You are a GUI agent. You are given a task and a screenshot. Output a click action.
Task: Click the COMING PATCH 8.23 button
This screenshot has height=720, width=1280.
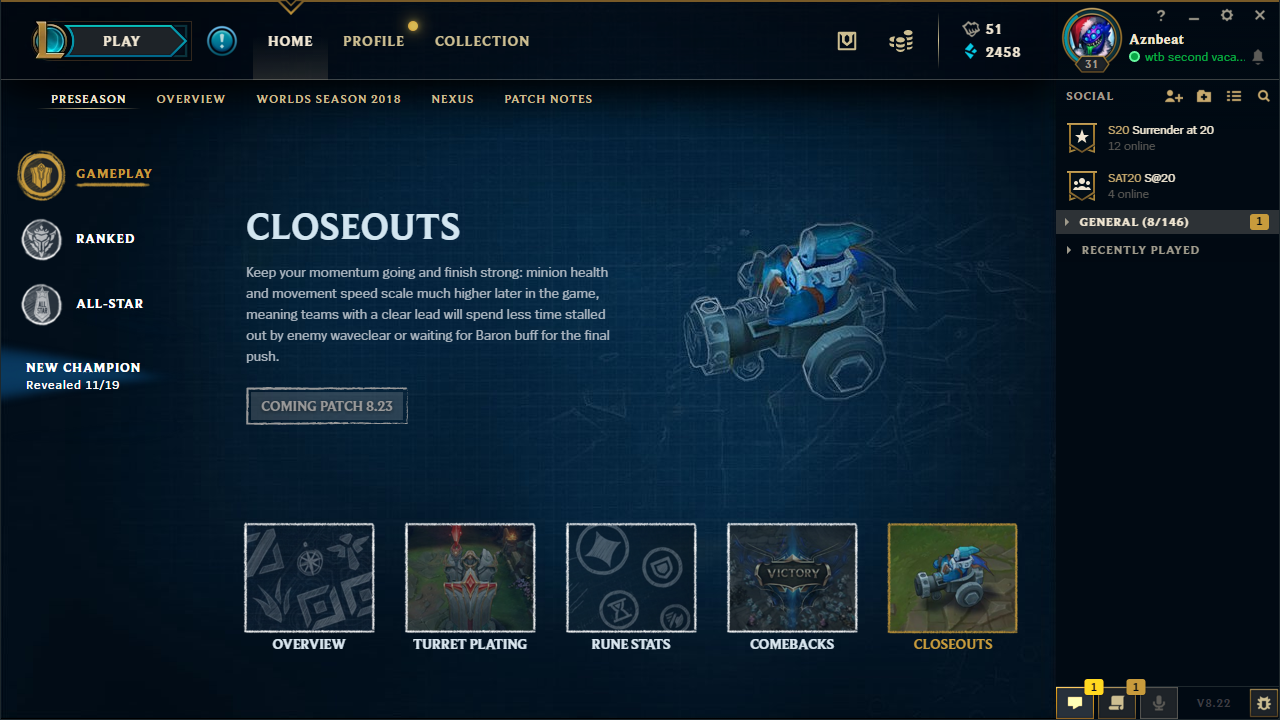click(327, 406)
